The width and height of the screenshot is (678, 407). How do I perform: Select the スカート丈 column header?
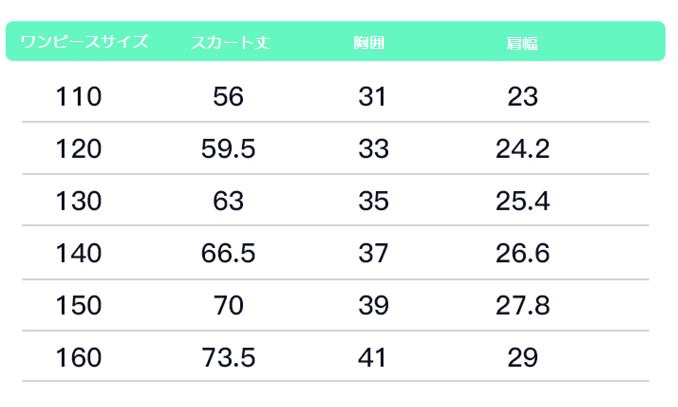(x=230, y=43)
